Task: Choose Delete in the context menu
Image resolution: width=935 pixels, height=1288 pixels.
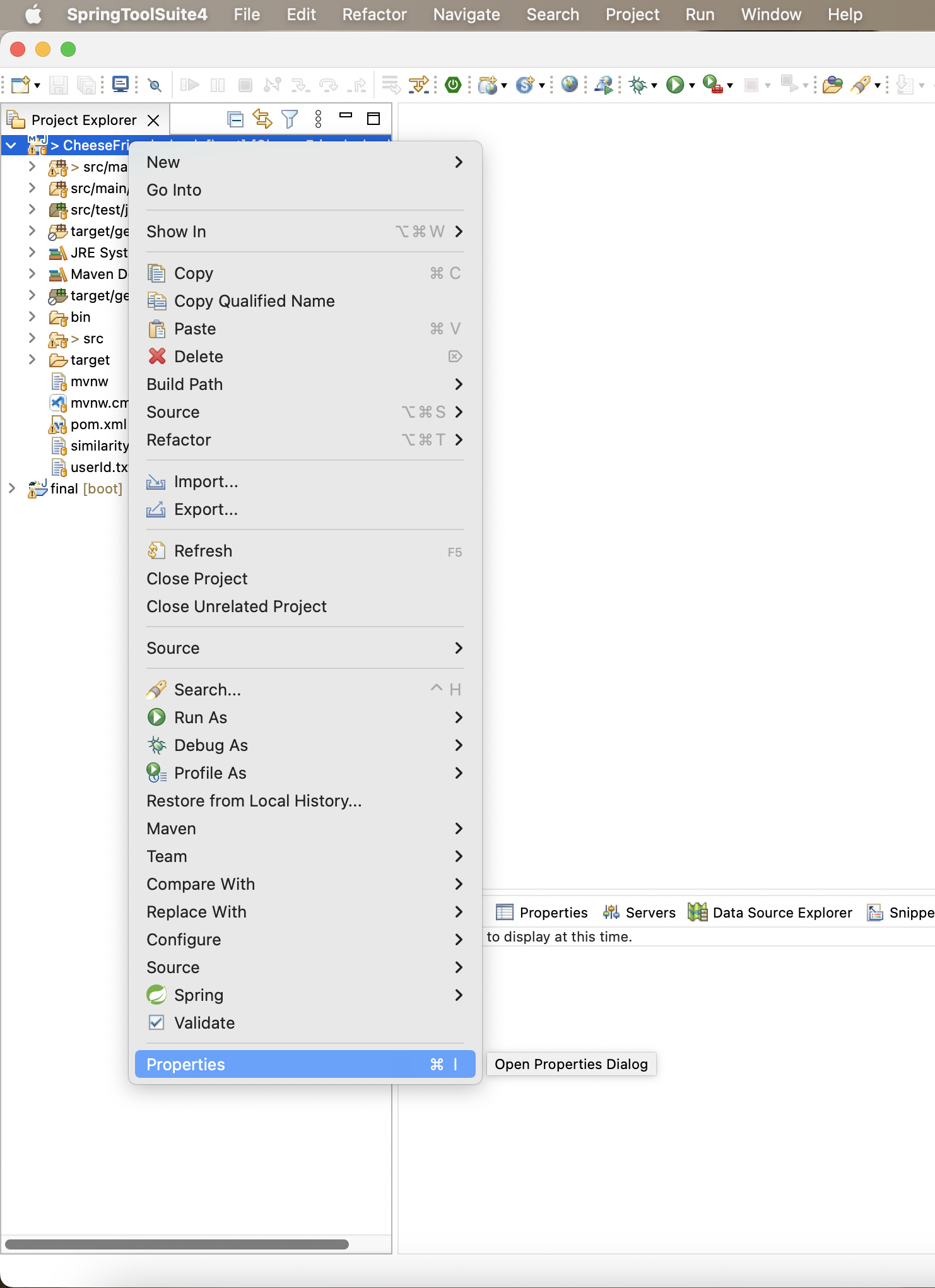Action: coord(305,357)
